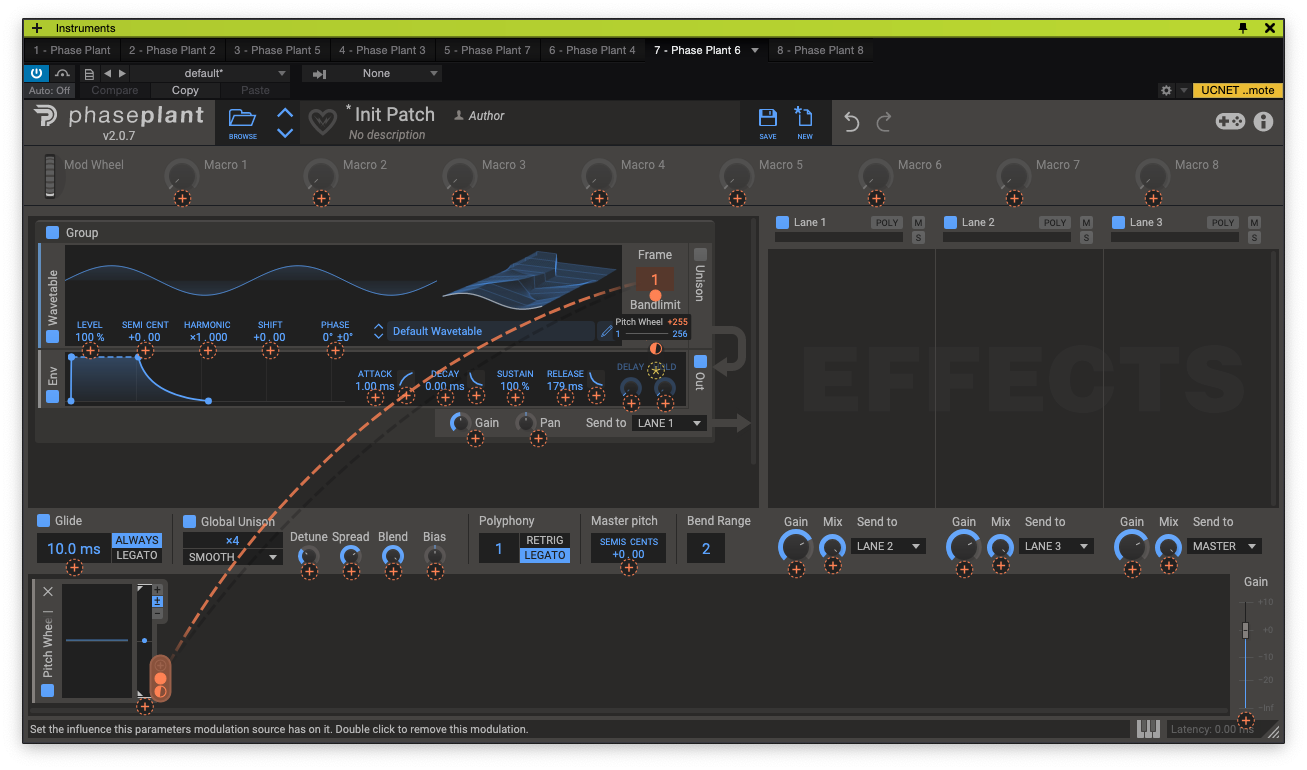Click the undo arrow icon
This screenshot has width=1307, height=770.
(851, 122)
